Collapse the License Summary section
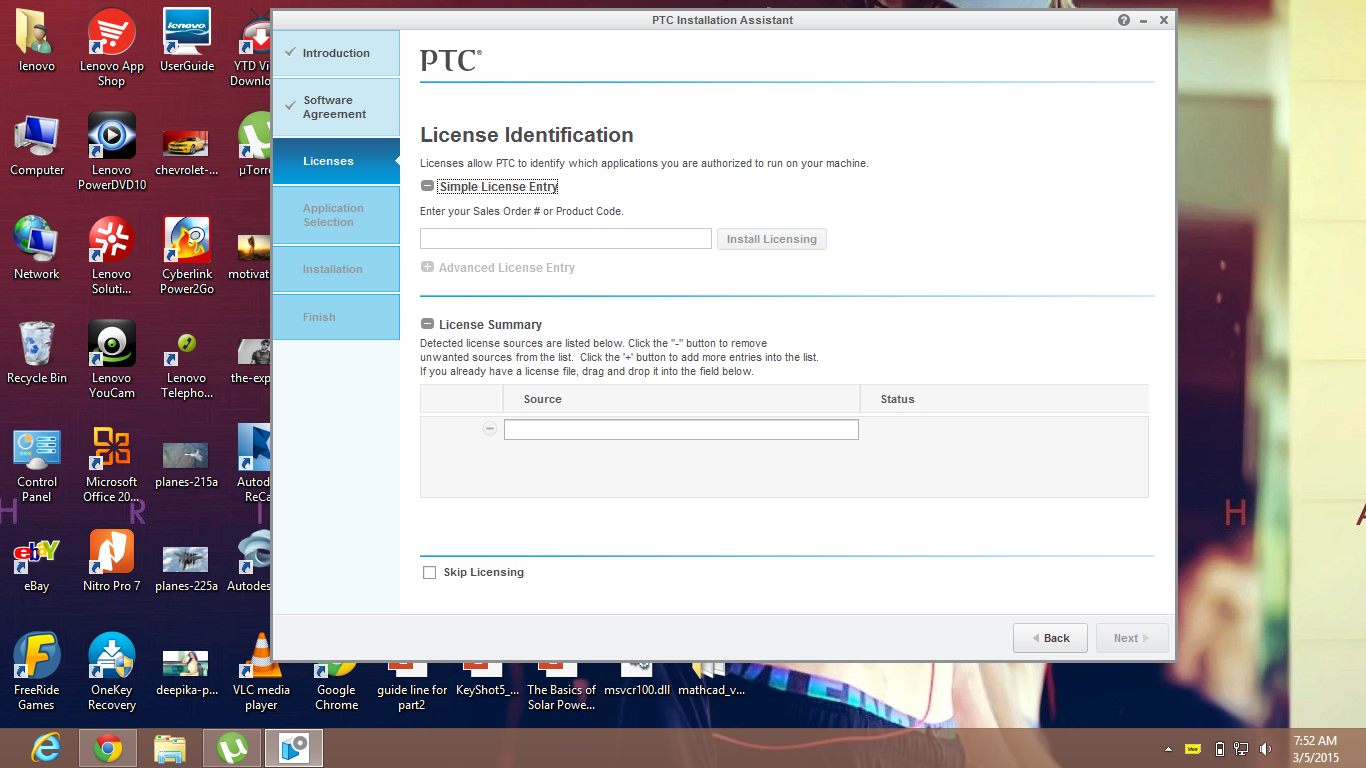This screenshot has width=1366, height=768. tap(427, 324)
